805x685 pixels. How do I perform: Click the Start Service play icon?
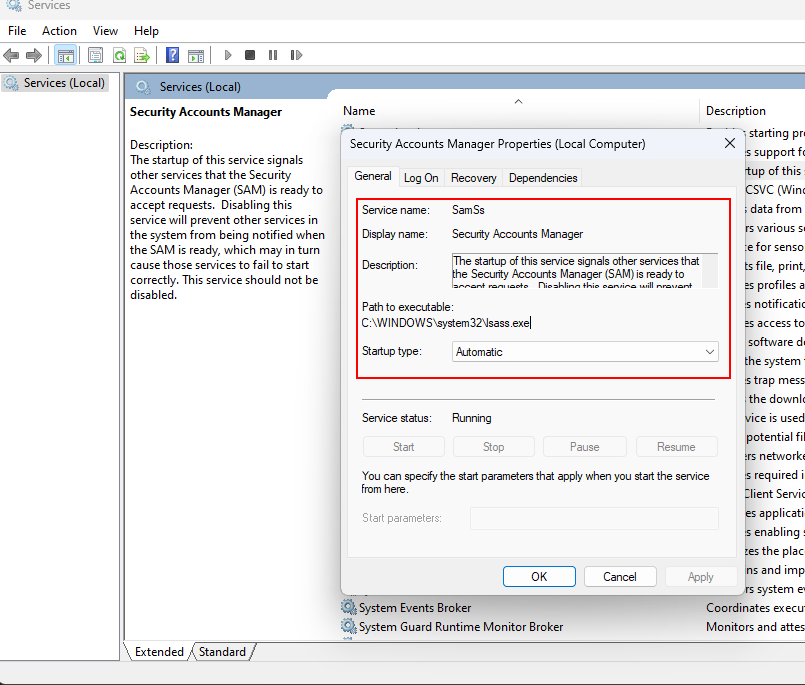[x=228, y=55]
